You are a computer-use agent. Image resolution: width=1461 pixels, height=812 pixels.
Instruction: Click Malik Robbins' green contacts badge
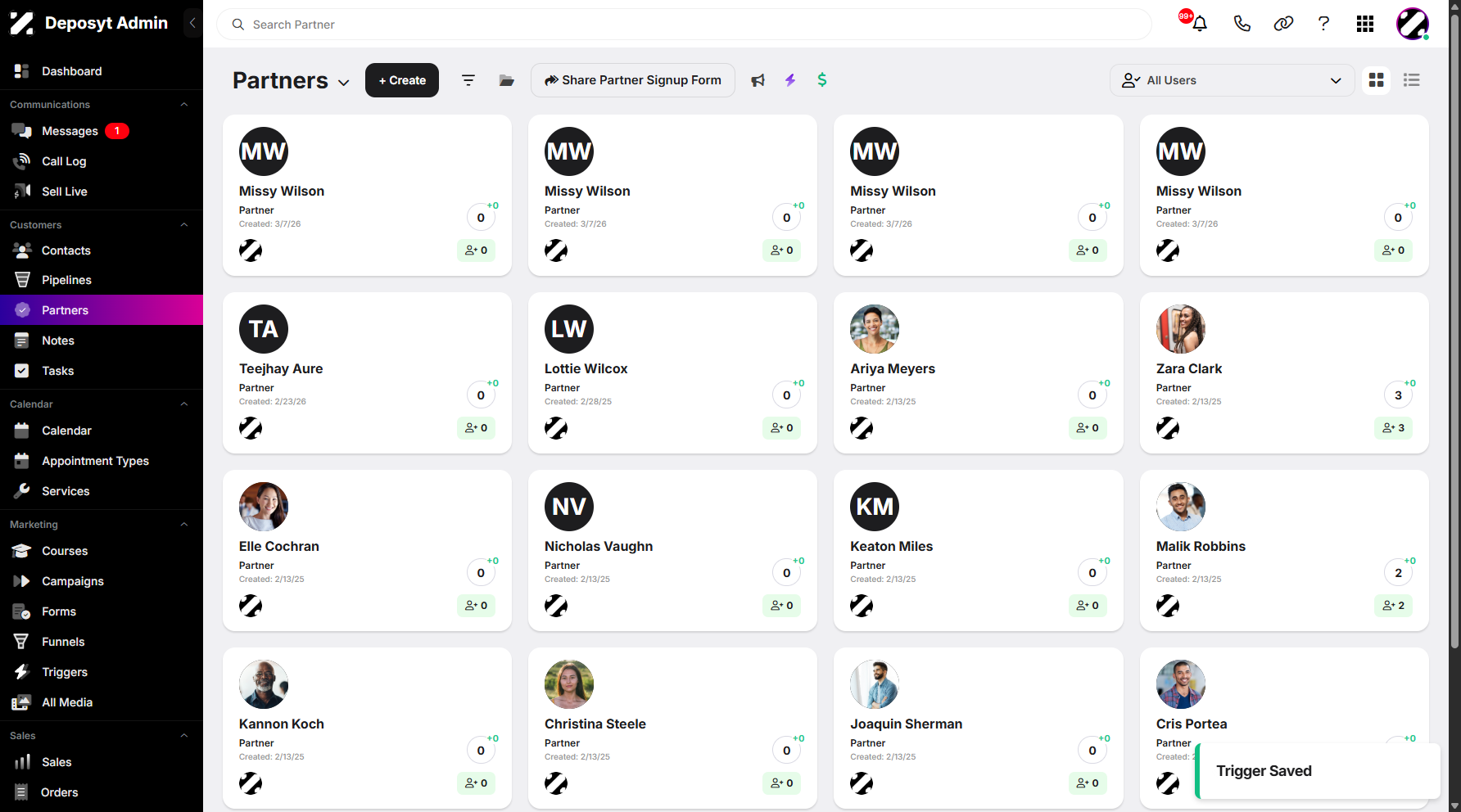point(1393,606)
